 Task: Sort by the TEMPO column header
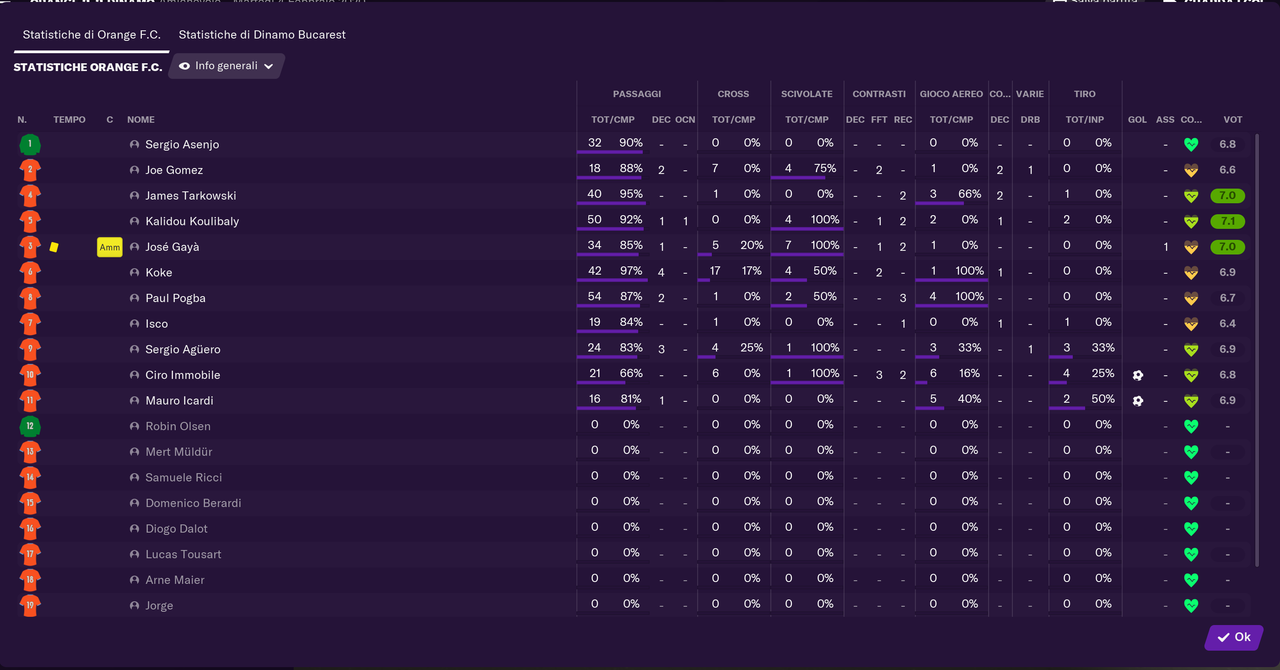(x=70, y=120)
